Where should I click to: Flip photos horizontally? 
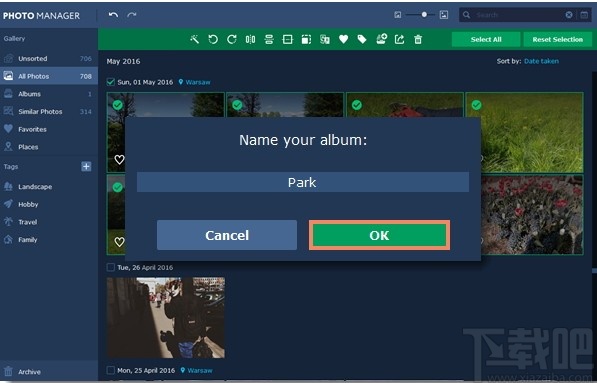(250, 39)
